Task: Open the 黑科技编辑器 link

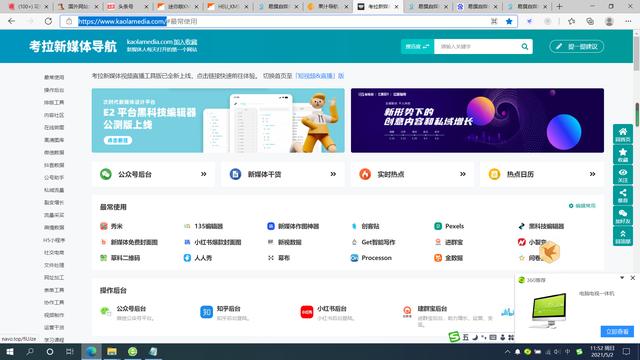Action: 546,226
